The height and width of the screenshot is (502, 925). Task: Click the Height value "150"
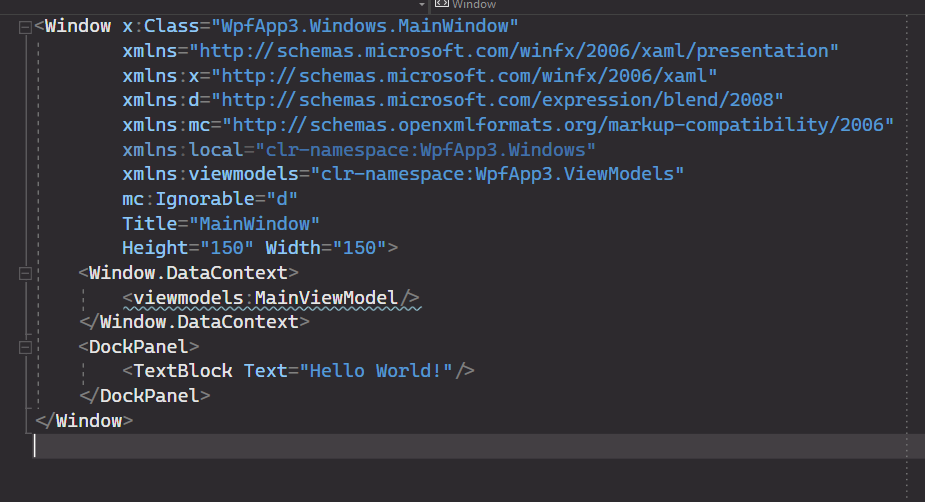[226, 248]
